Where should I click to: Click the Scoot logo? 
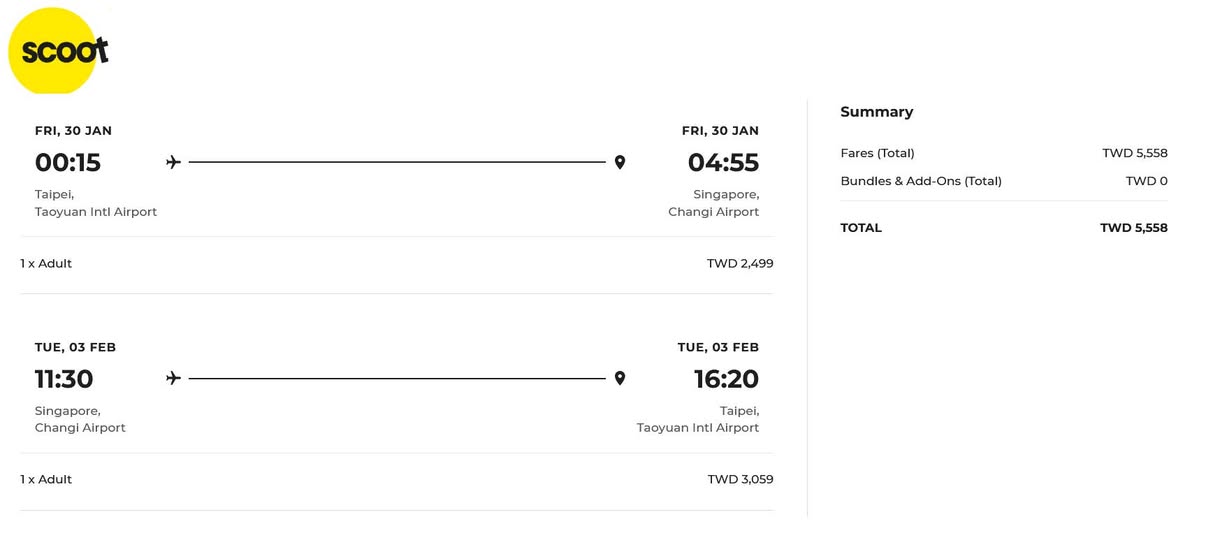coord(58,51)
